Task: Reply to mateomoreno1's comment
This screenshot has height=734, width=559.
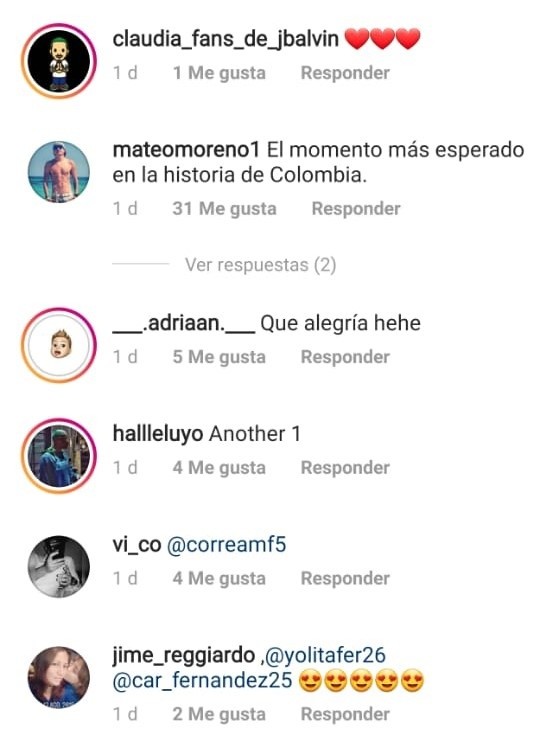Action: coord(356,209)
